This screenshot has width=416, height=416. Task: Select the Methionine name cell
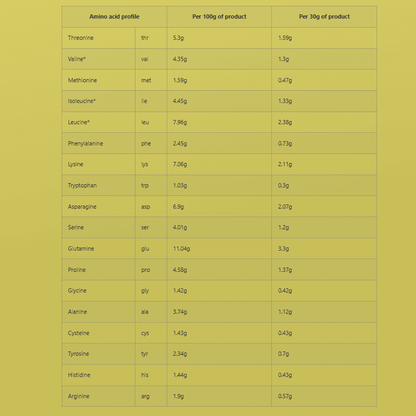98,80
